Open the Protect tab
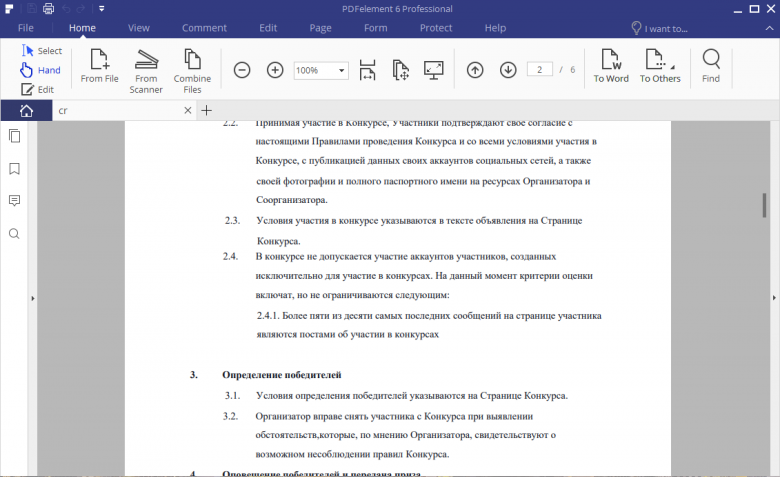The width and height of the screenshot is (780, 477). 436,28
